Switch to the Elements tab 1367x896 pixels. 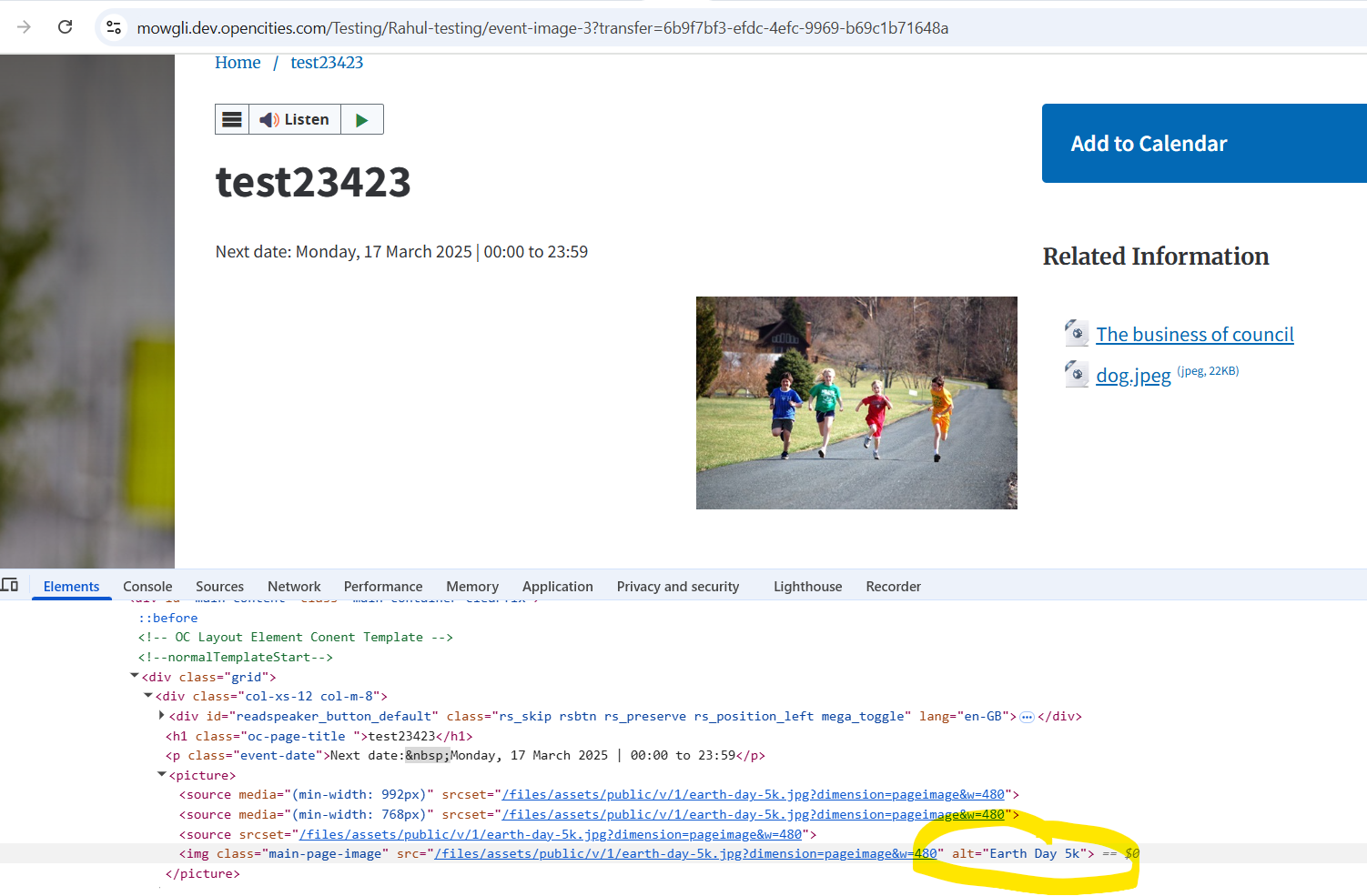click(x=71, y=587)
